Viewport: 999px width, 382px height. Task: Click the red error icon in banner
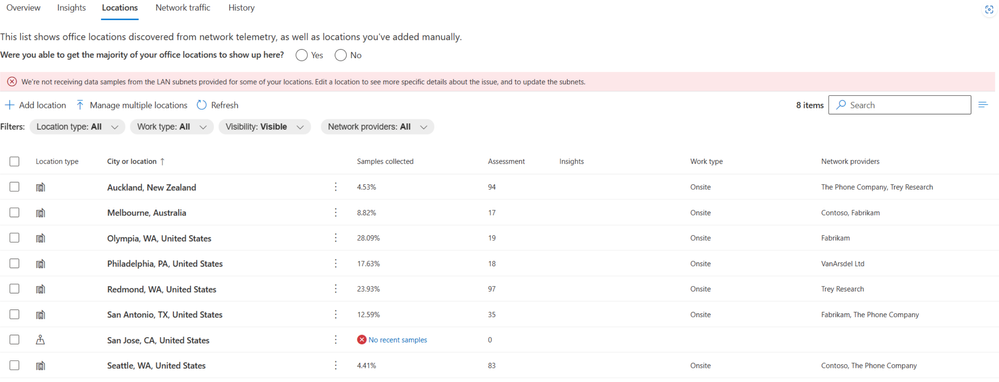(x=12, y=81)
